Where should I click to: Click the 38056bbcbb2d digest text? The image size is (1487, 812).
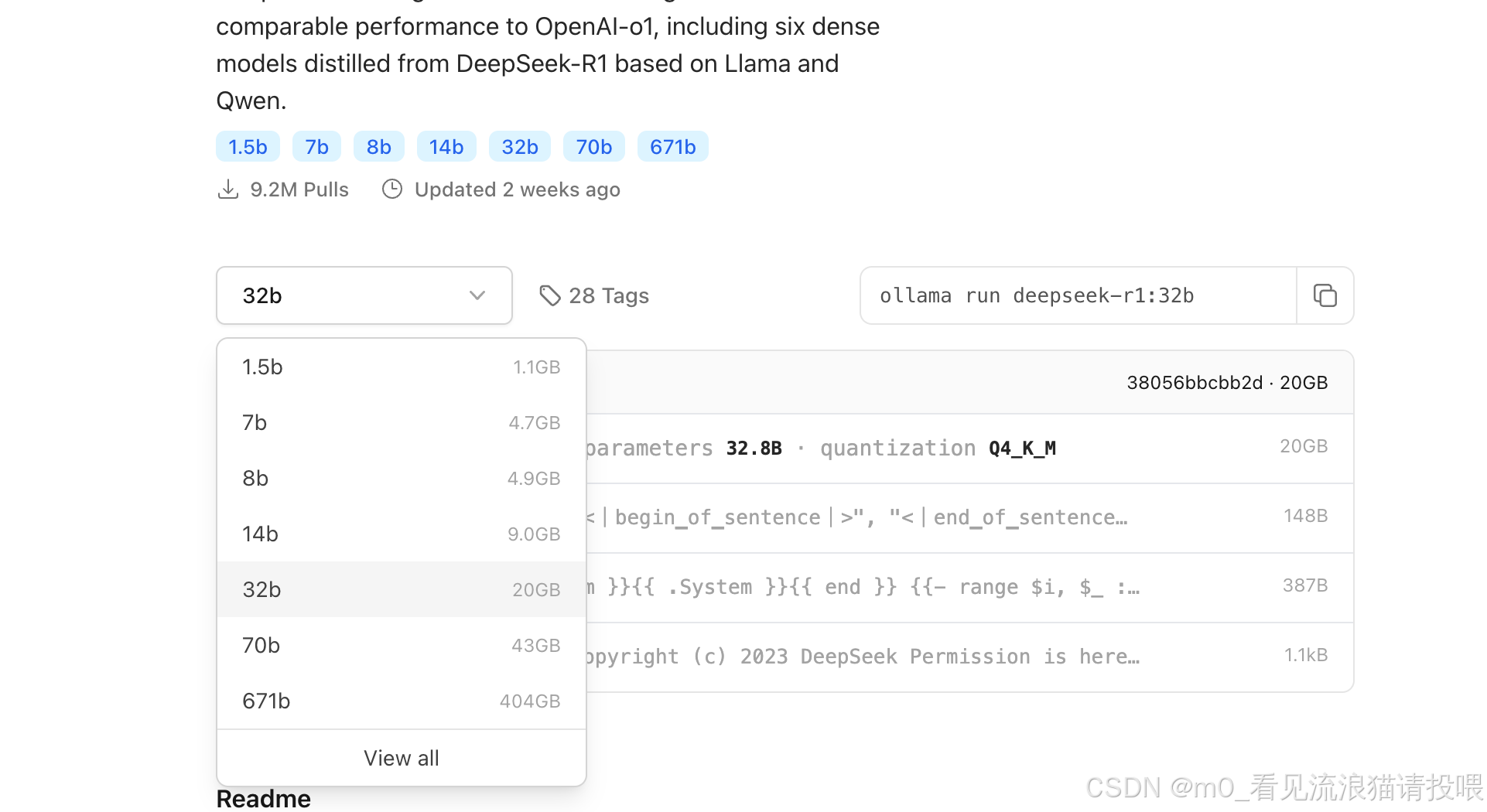[x=1195, y=383]
